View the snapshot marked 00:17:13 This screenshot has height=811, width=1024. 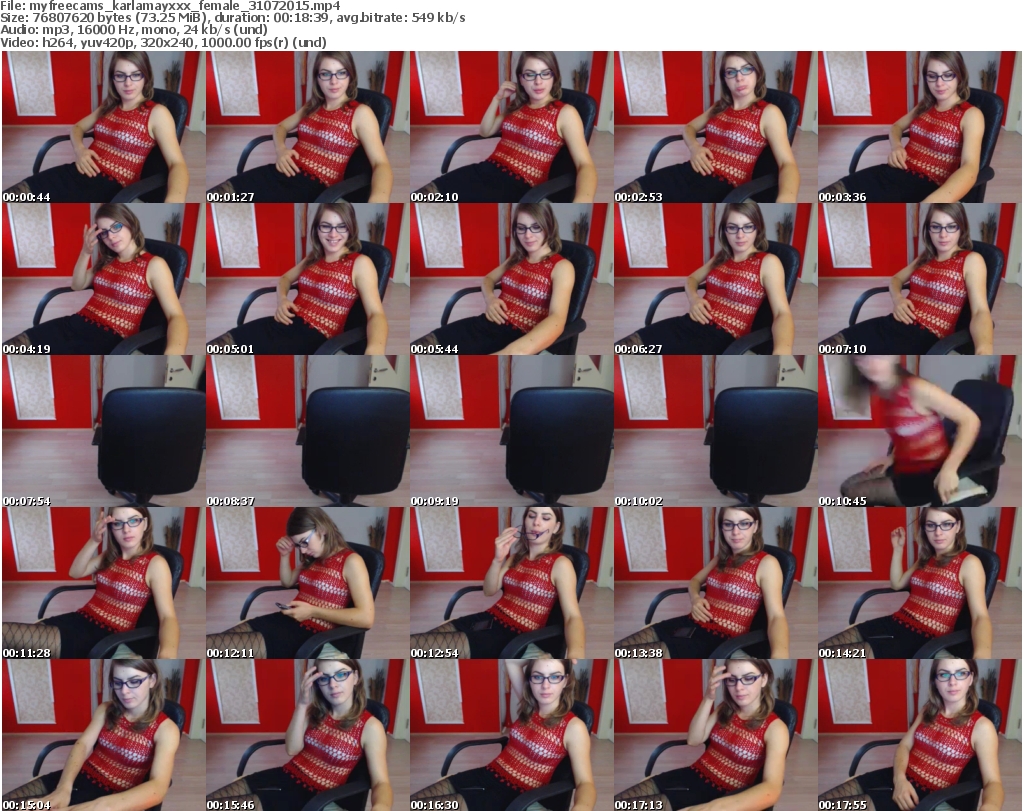coord(715,735)
